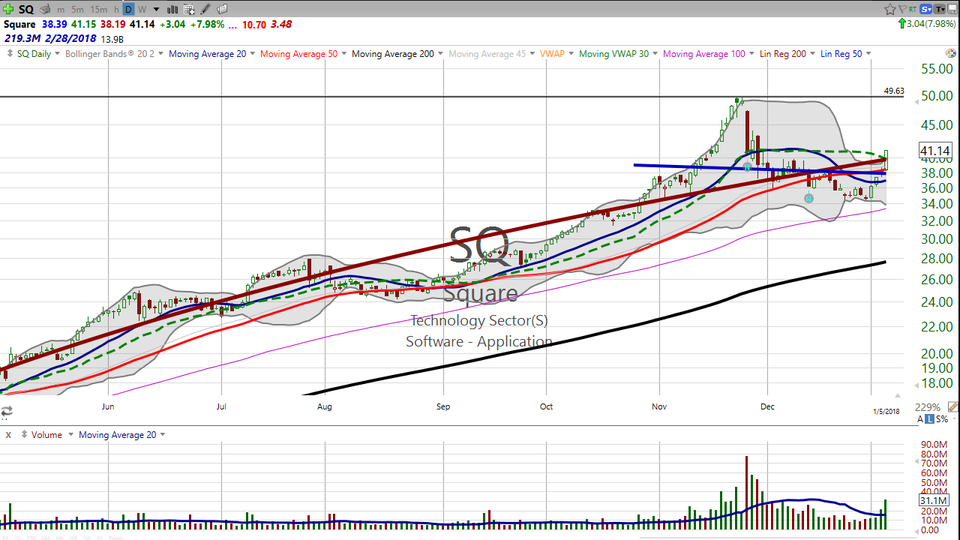Select the Weekly (W) timeframe button
The image size is (960, 540).
(142, 10)
